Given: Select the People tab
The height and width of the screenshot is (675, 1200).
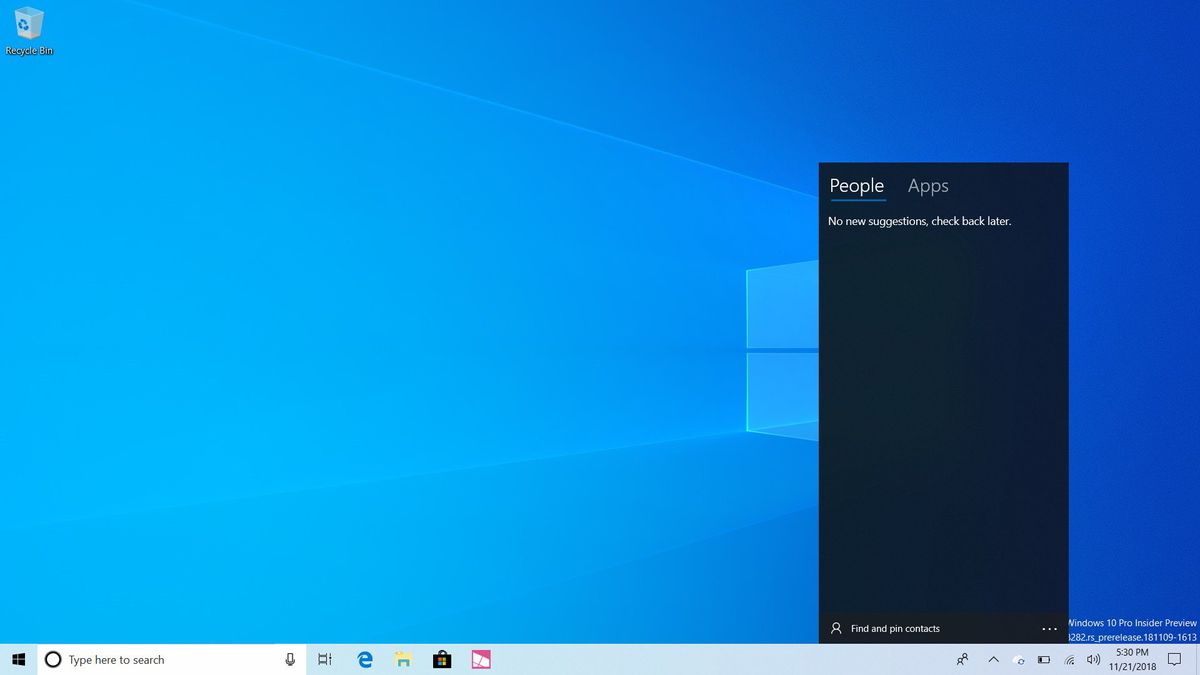Looking at the screenshot, I should [856, 186].
